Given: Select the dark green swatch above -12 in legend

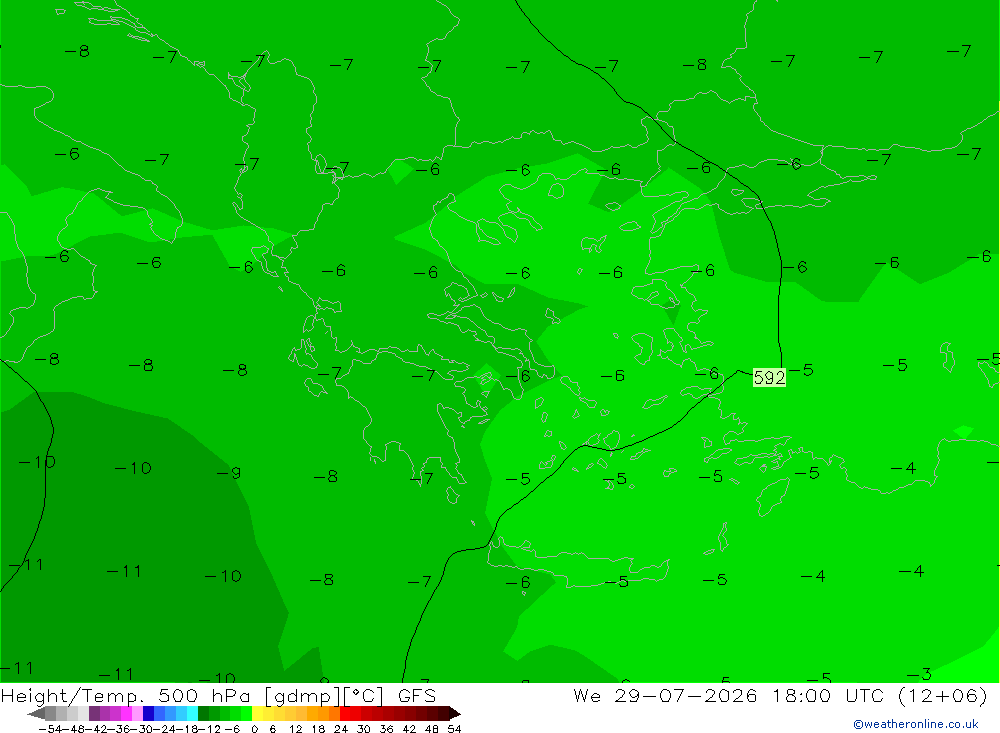Looking at the screenshot, I should (x=203, y=714).
